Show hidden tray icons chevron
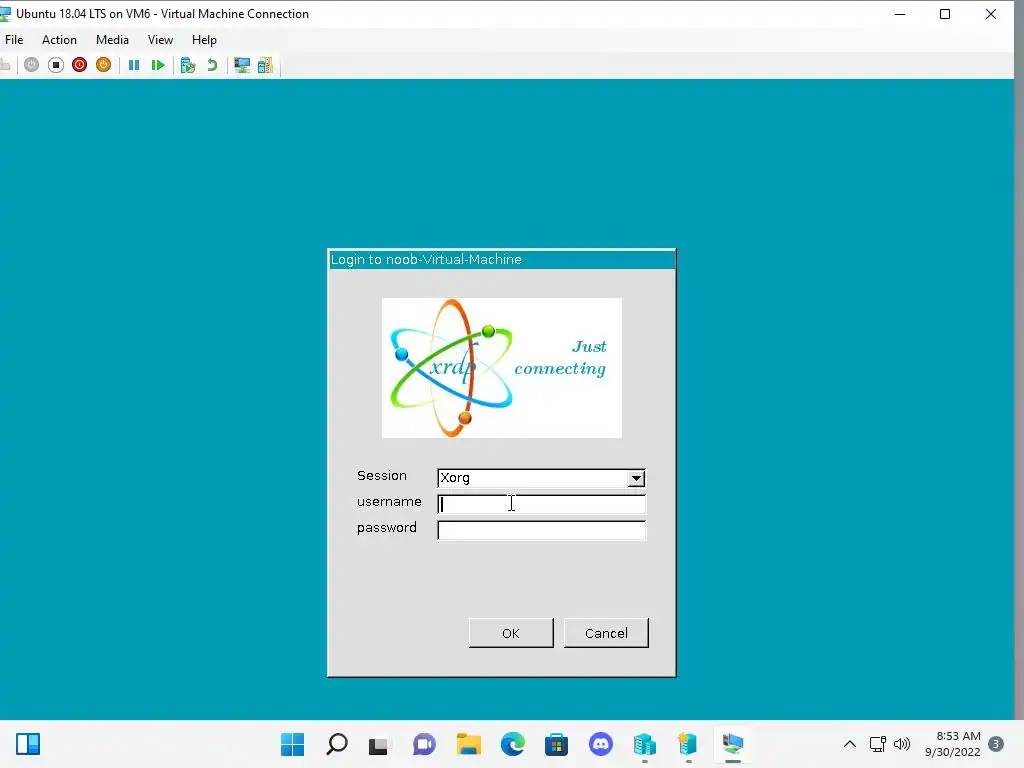This screenshot has width=1024, height=768. pos(850,744)
